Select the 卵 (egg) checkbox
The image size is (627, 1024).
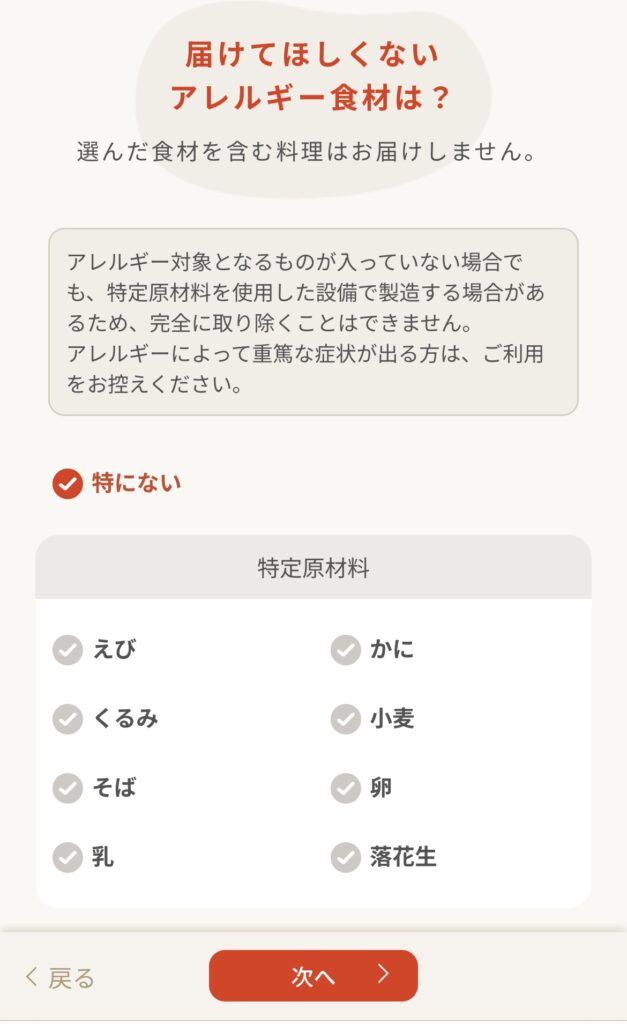click(345, 788)
